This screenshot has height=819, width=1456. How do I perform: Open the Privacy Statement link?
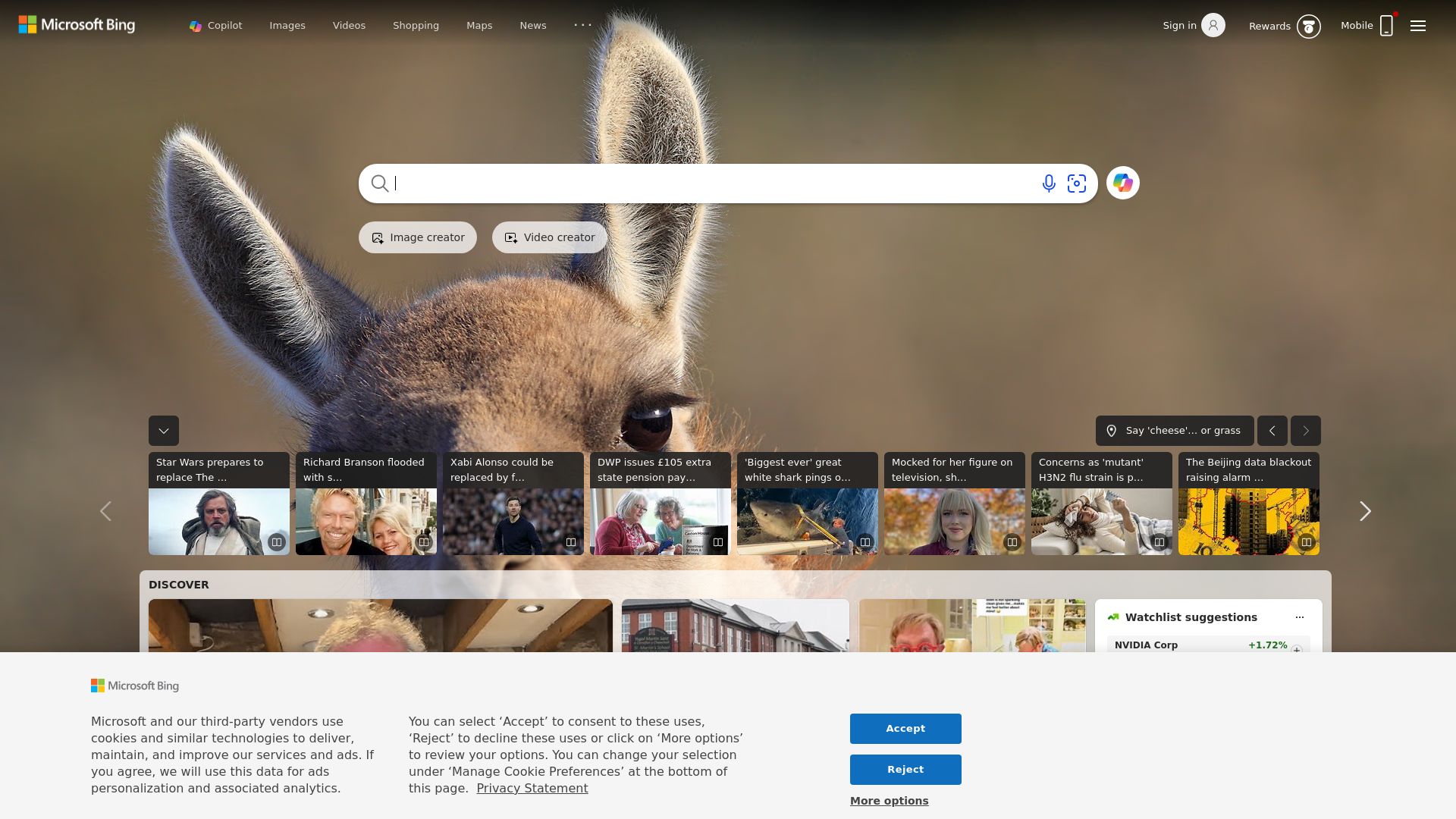tap(532, 788)
